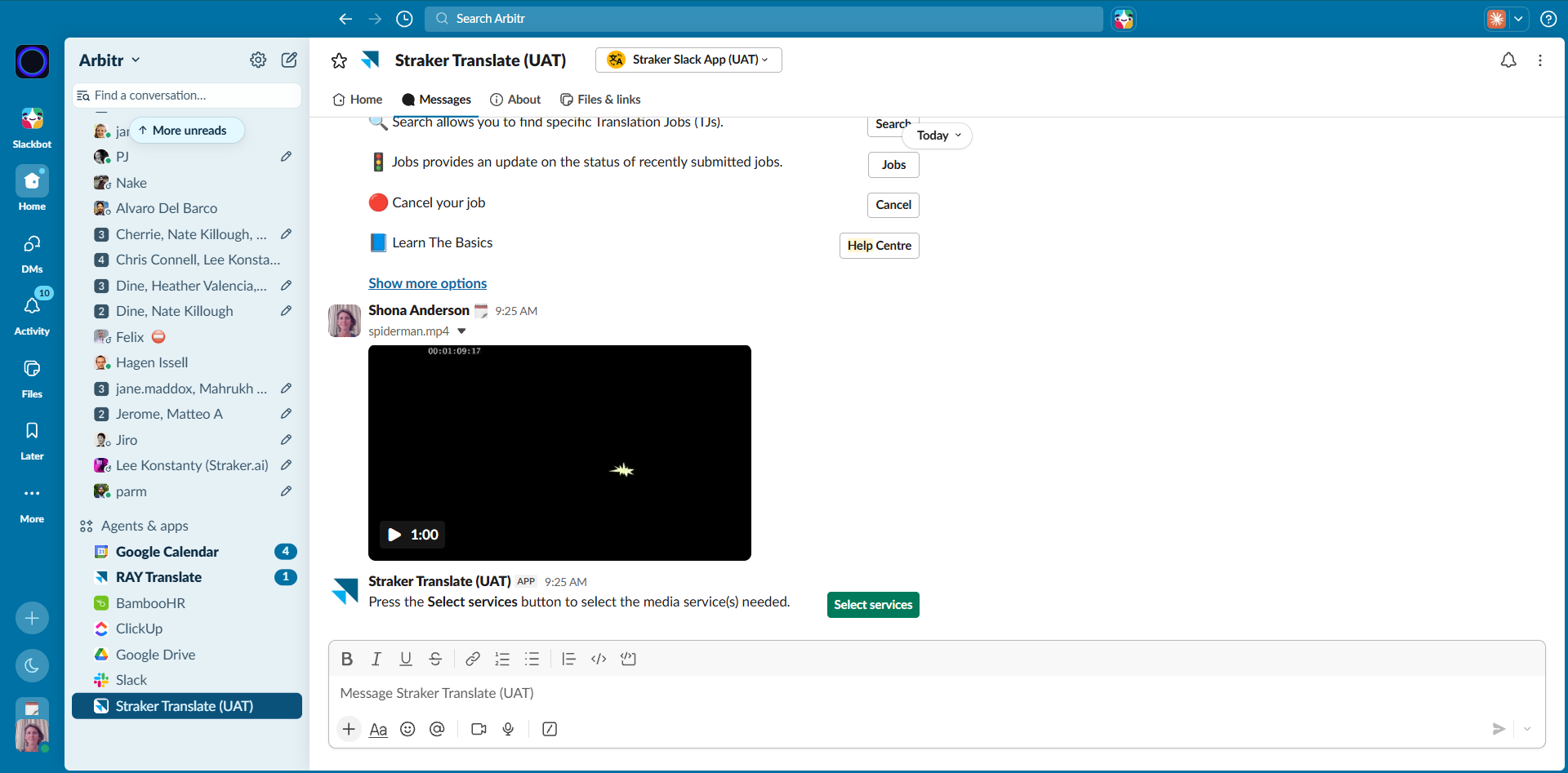Apply strikethrough formatting in composer
The height and width of the screenshot is (773, 1568).
pyautogui.click(x=435, y=659)
